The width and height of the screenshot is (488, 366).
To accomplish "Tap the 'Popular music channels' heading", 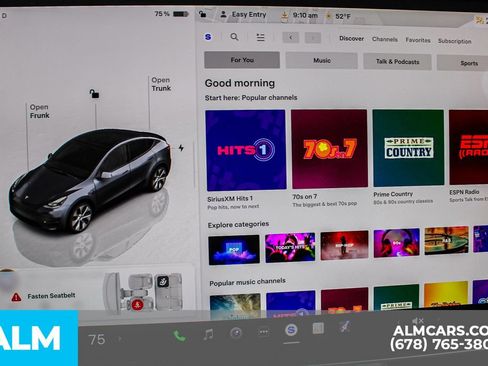I will tap(247, 282).
